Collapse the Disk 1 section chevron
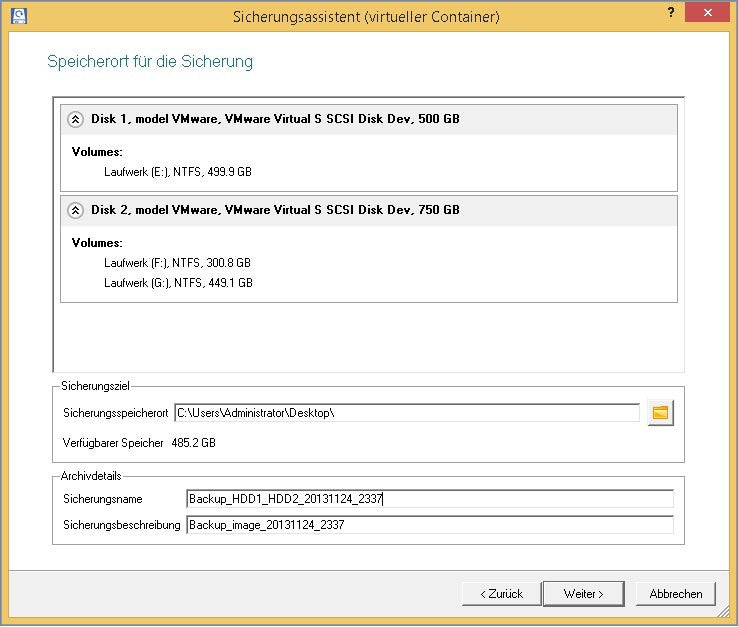The image size is (738, 627). pos(75,120)
